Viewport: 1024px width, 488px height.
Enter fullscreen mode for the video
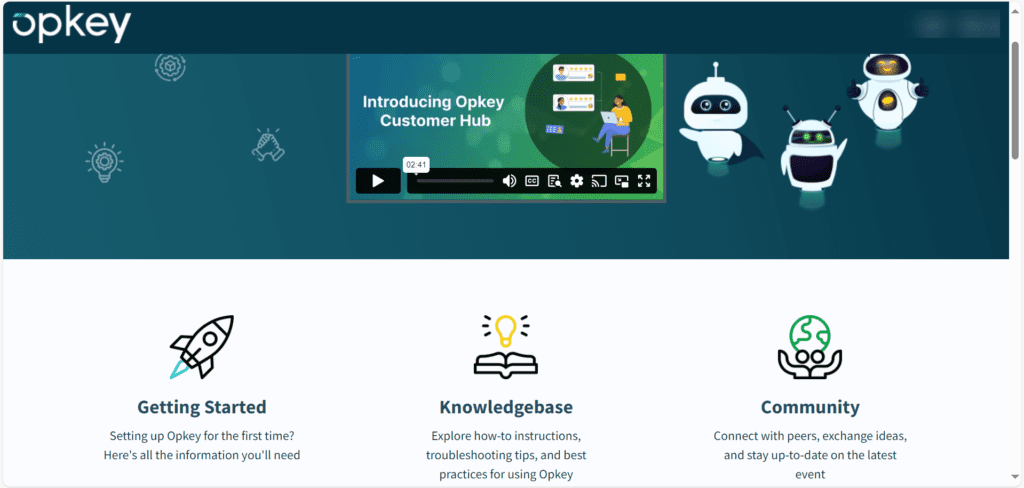click(x=644, y=181)
